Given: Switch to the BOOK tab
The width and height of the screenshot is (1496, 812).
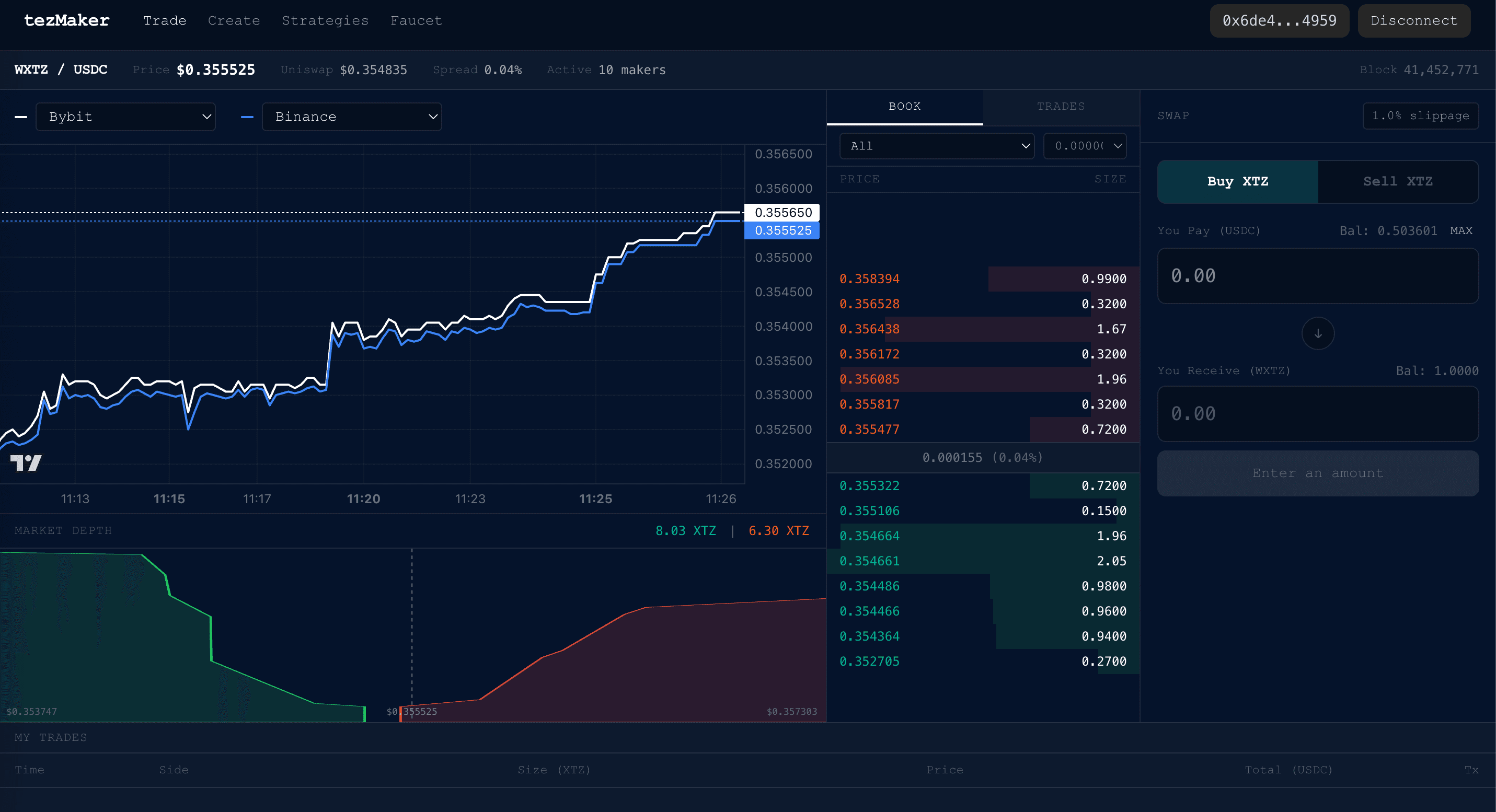Looking at the screenshot, I should pyautogui.click(x=905, y=107).
